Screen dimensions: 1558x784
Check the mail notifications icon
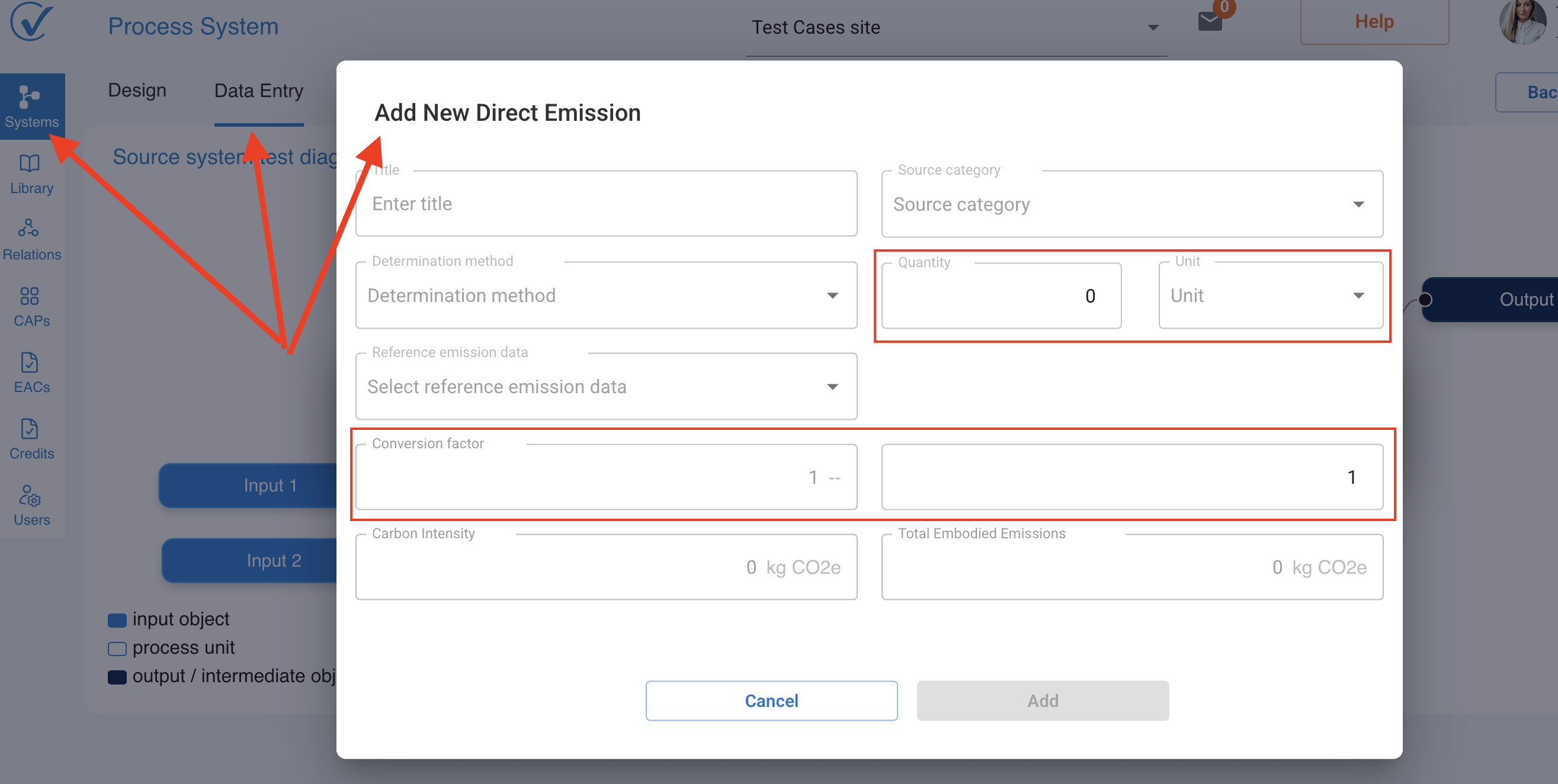point(1210,22)
